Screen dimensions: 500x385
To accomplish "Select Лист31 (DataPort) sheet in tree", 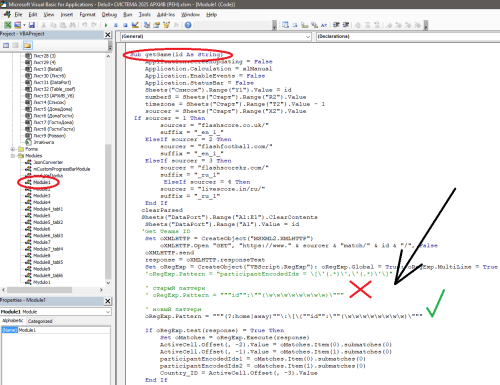I will pyautogui.click(x=52, y=82).
